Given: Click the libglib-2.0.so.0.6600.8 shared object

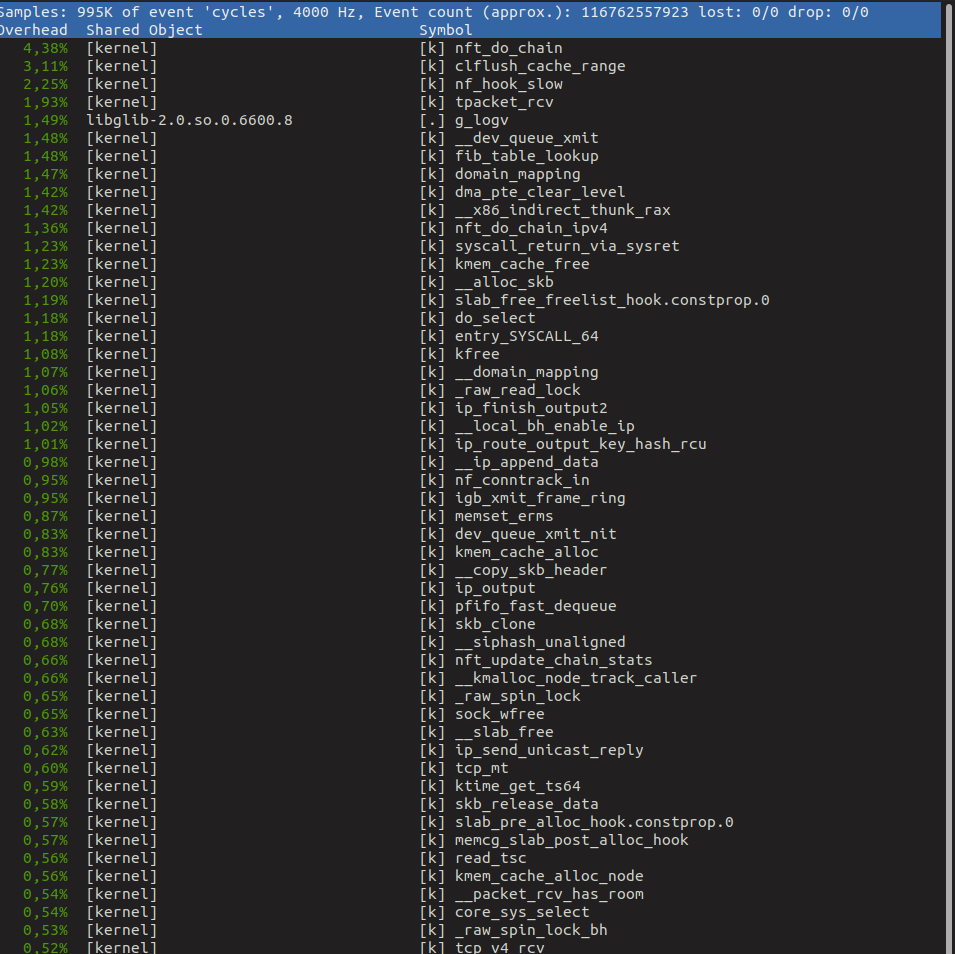Looking at the screenshot, I should point(189,120).
